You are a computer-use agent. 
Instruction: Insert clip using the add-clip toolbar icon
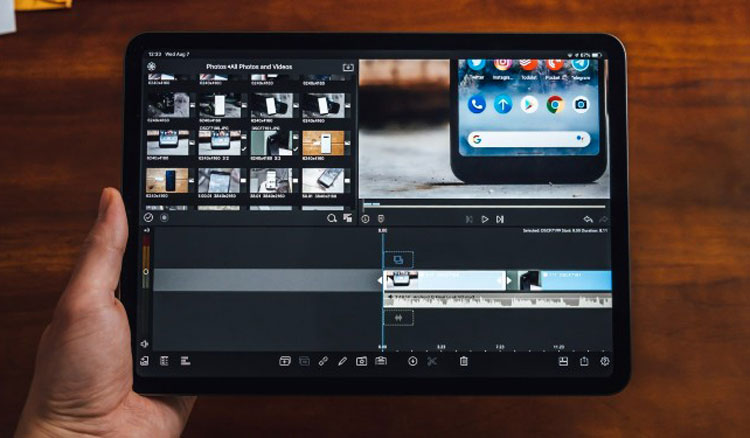pos(285,361)
